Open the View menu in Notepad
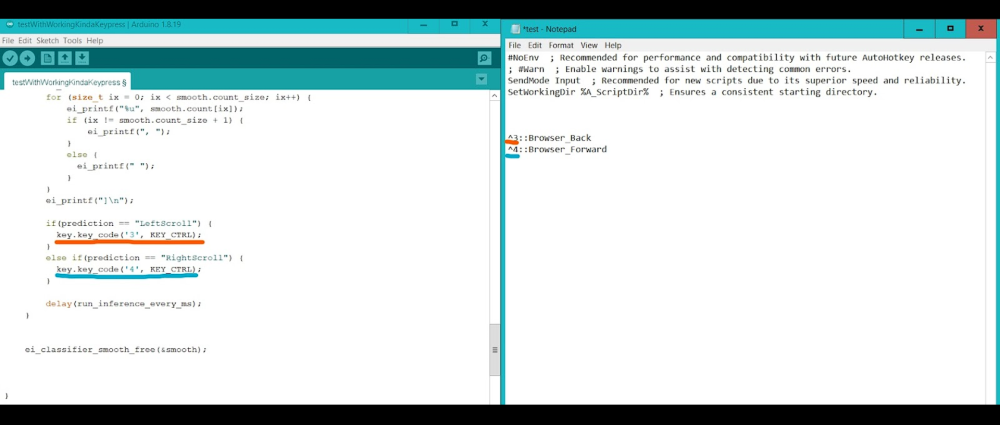 point(589,45)
